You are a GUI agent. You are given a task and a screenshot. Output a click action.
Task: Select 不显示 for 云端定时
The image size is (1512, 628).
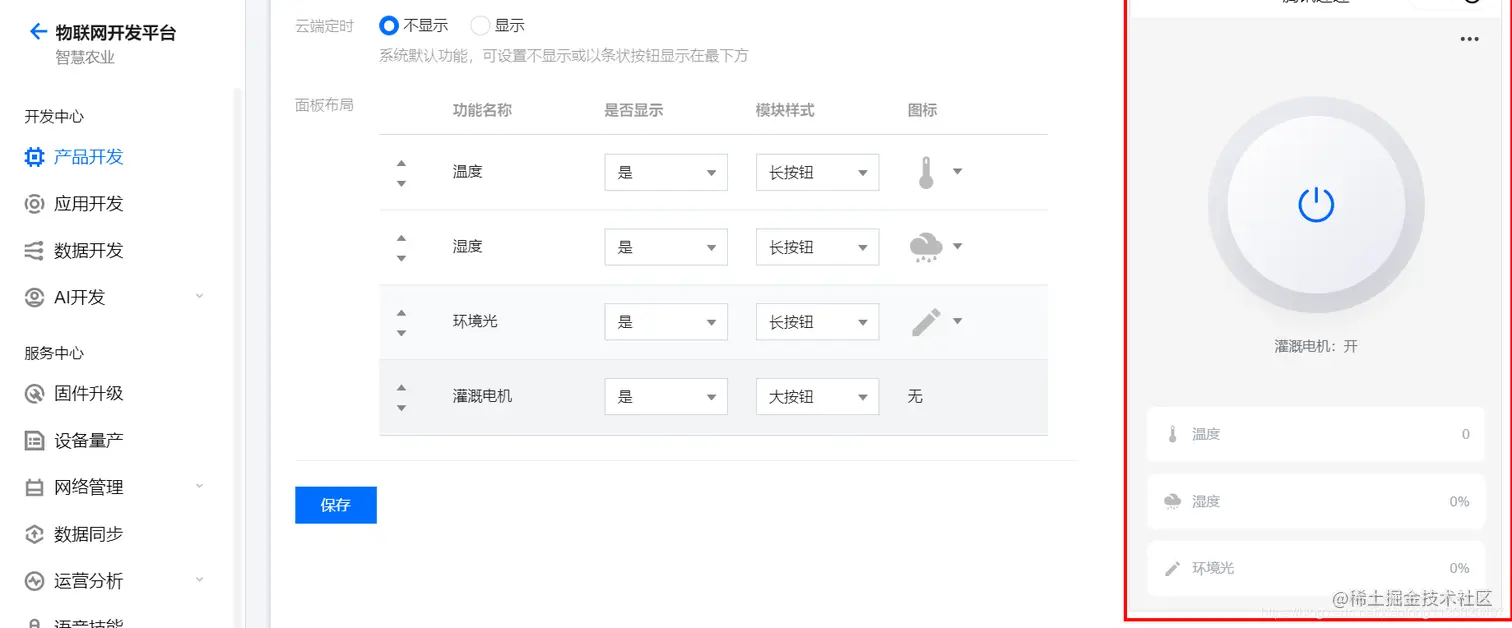389,25
